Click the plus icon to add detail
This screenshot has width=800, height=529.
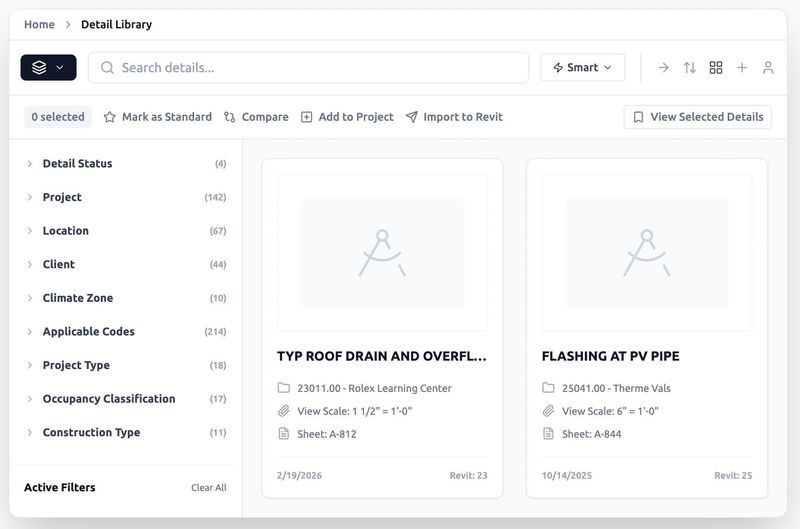pos(742,68)
